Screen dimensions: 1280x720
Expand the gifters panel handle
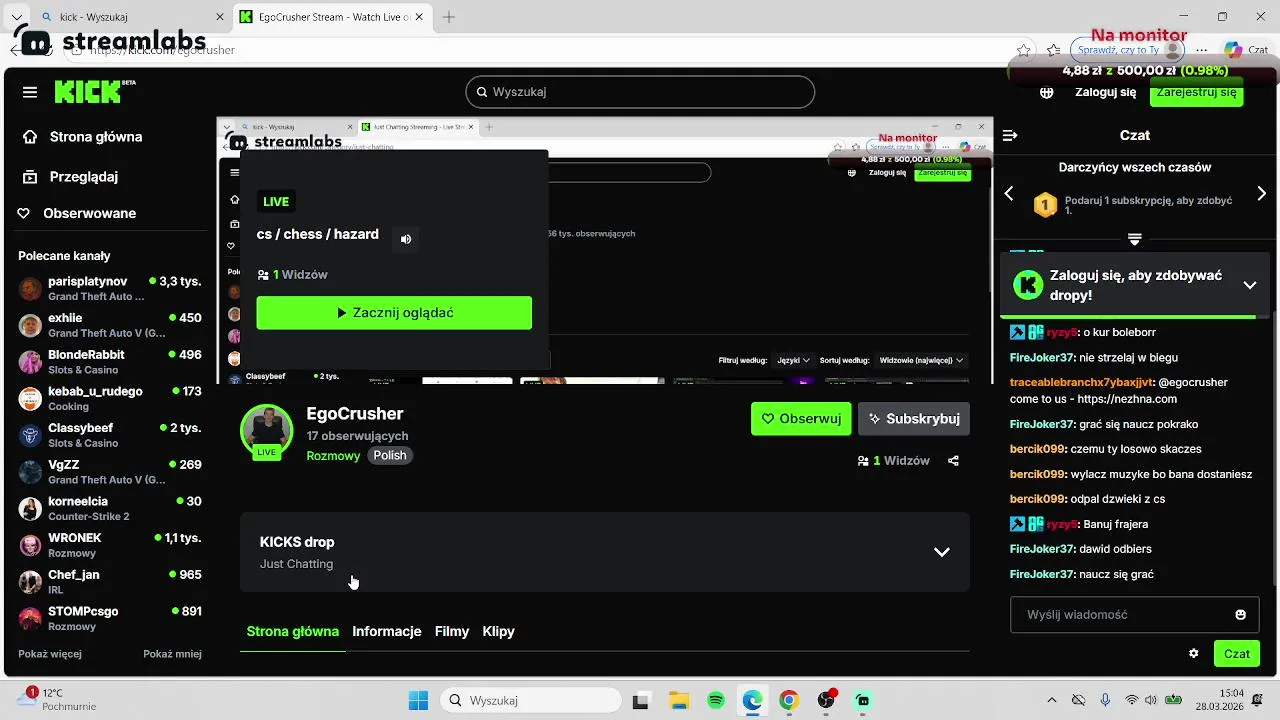1134,239
